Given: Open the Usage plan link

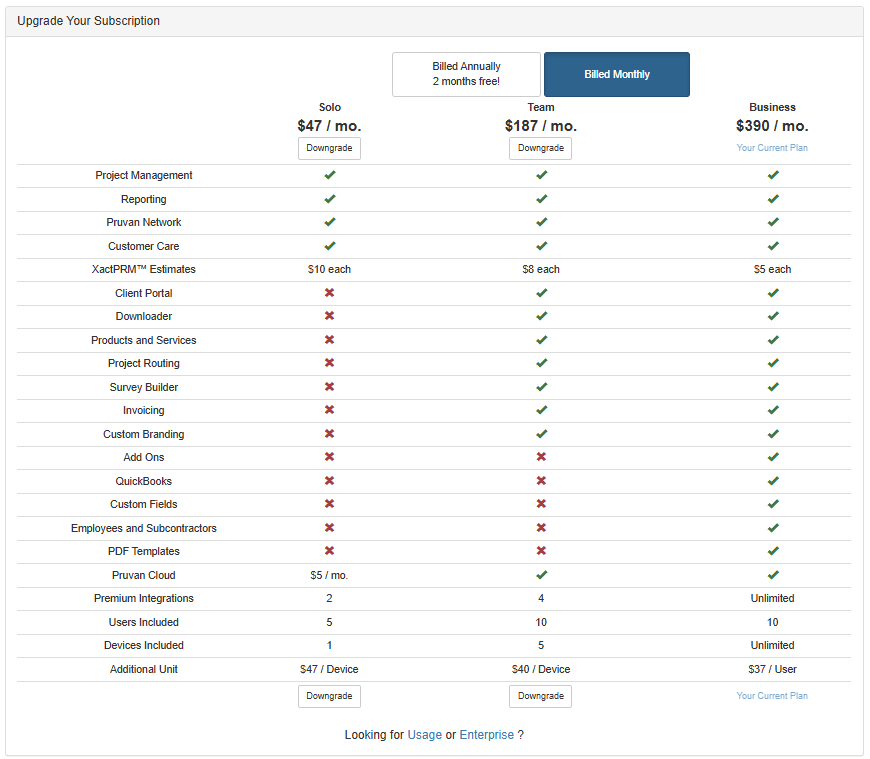Looking at the screenshot, I should click(x=424, y=735).
